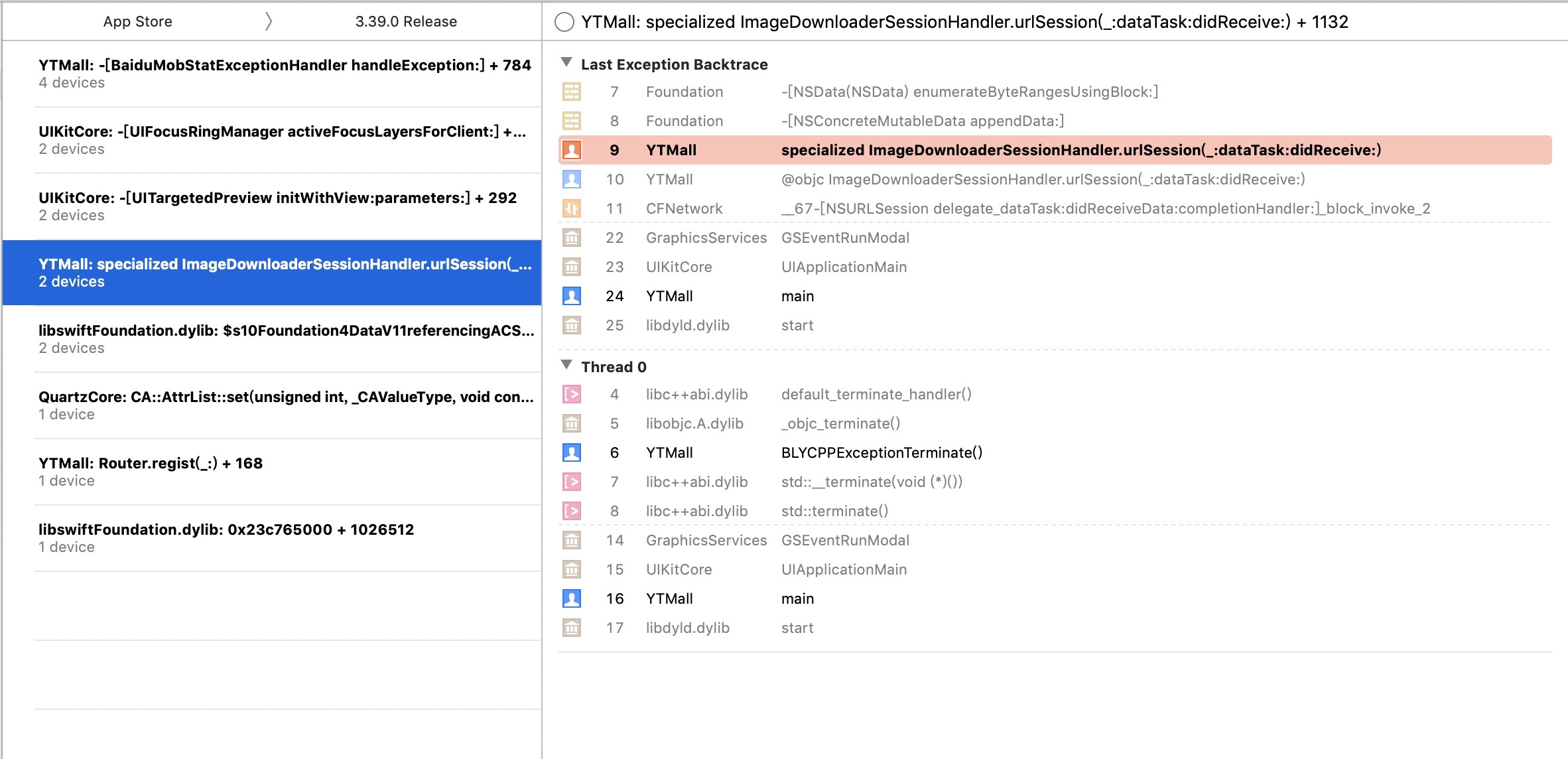Click the pink icon beside std::terminate() frame 8

[x=571, y=511]
